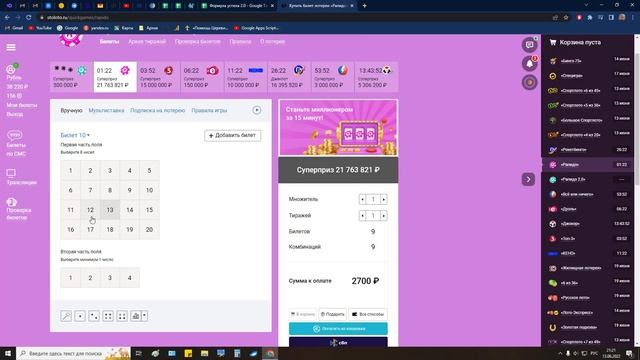Click the magic wand autofill tool
The width and height of the screenshot is (640, 360).
[x=66, y=316]
